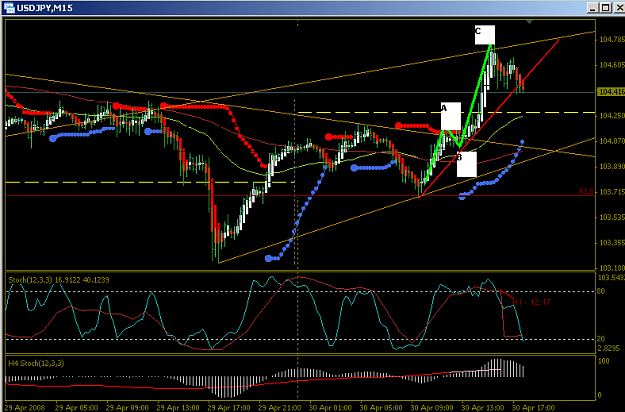Click the 103.355 price axis label

(612, 243)
